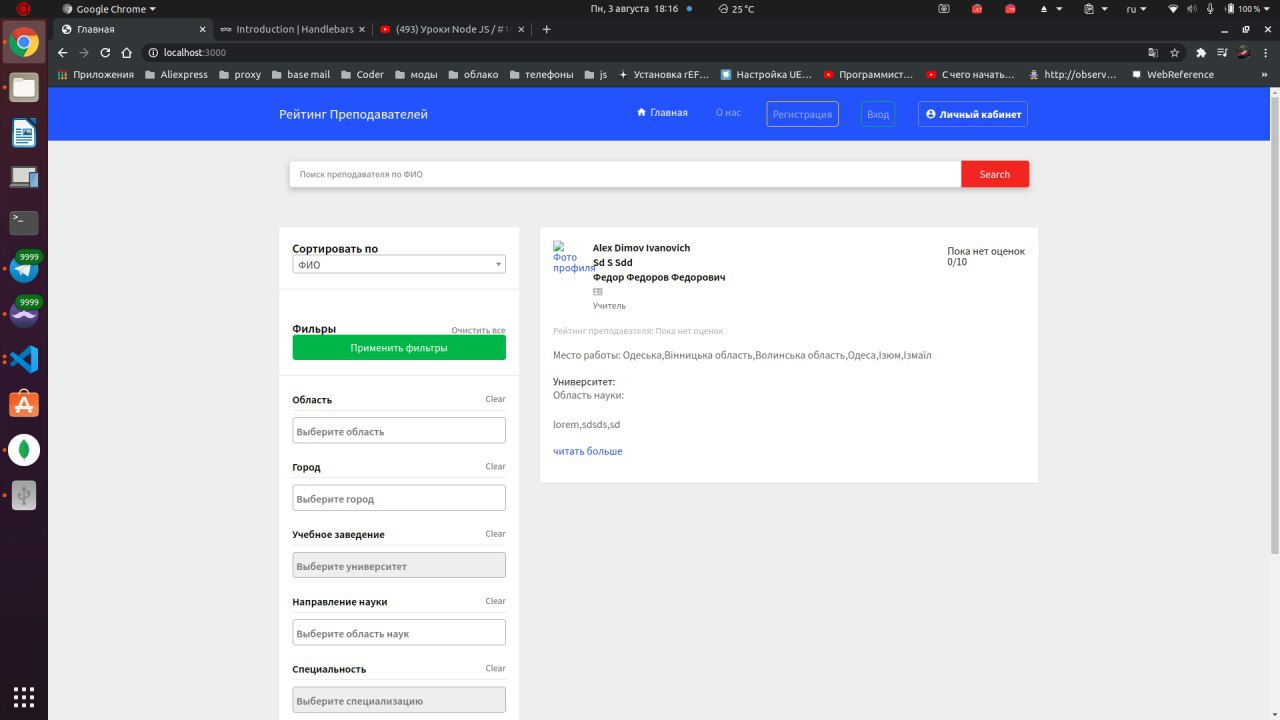Open the Chrome three-dot menu
The height and width of the screenshot is (720, 1280).
pyautogui.click(x=1265, y=53)
